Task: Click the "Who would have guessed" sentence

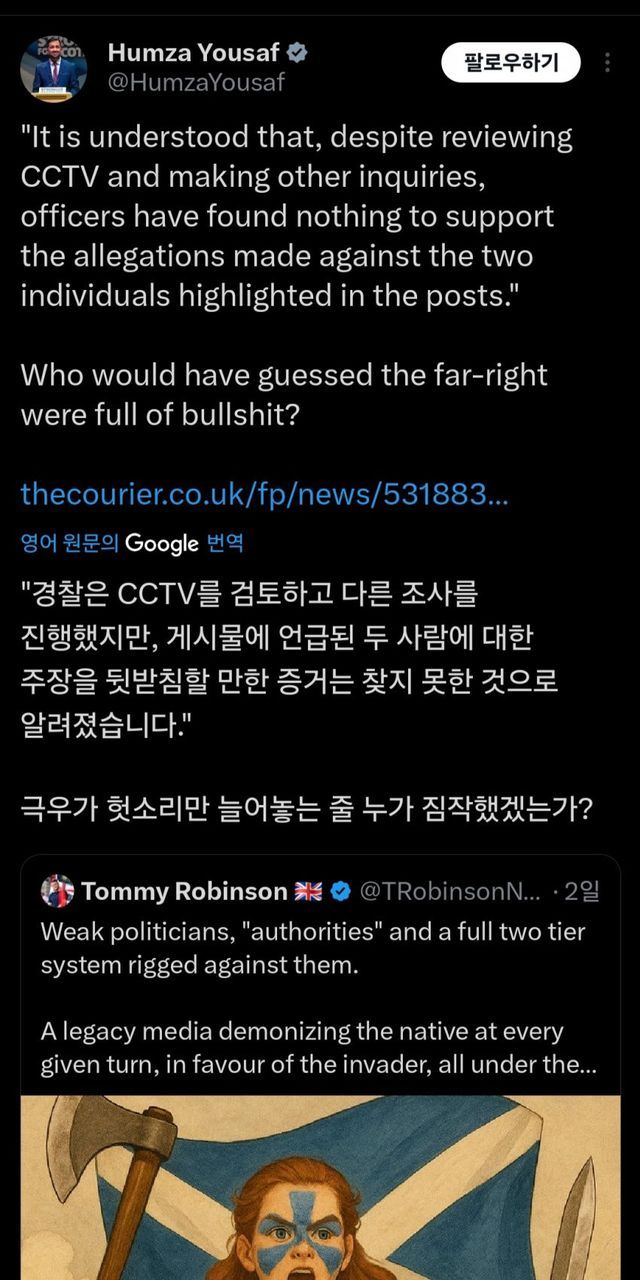Action: coord(284,394)
